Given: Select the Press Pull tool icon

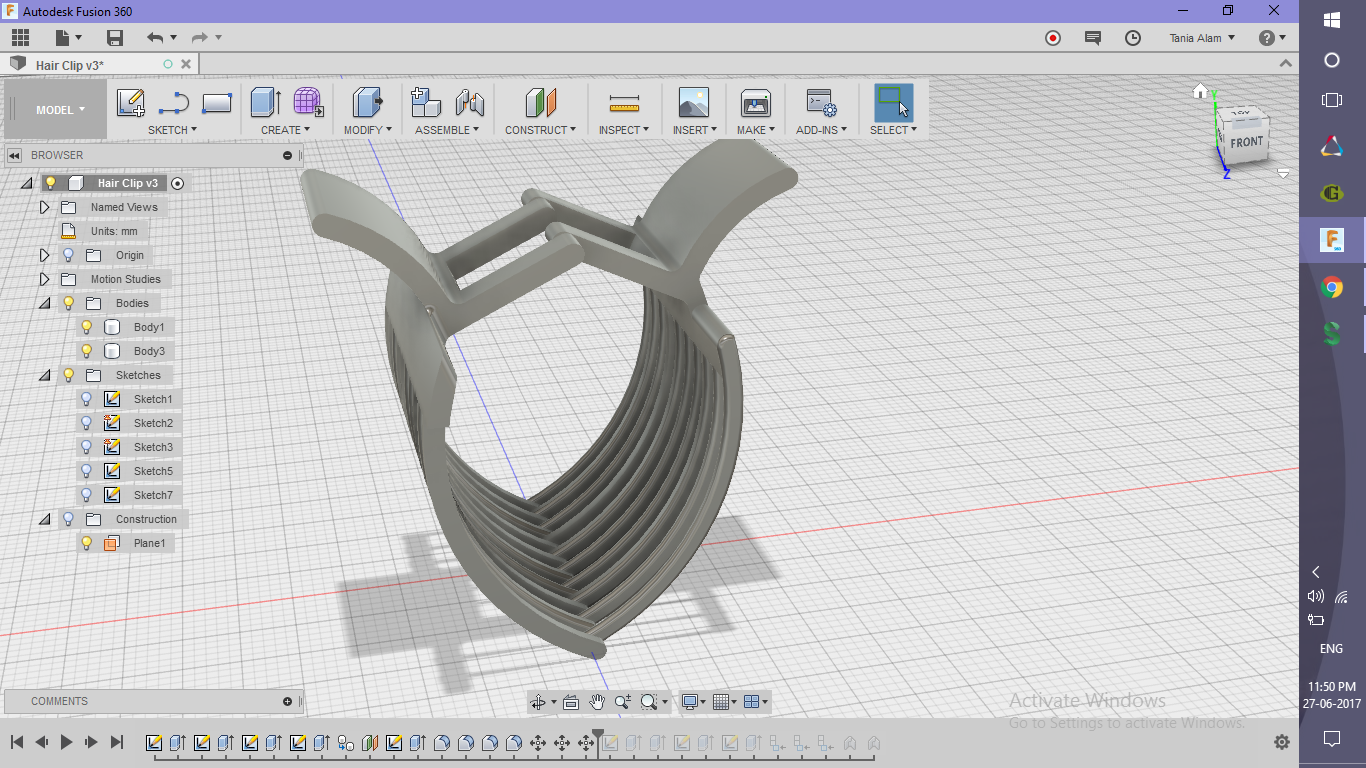Looking at the screenshot, I should point(368,102).
